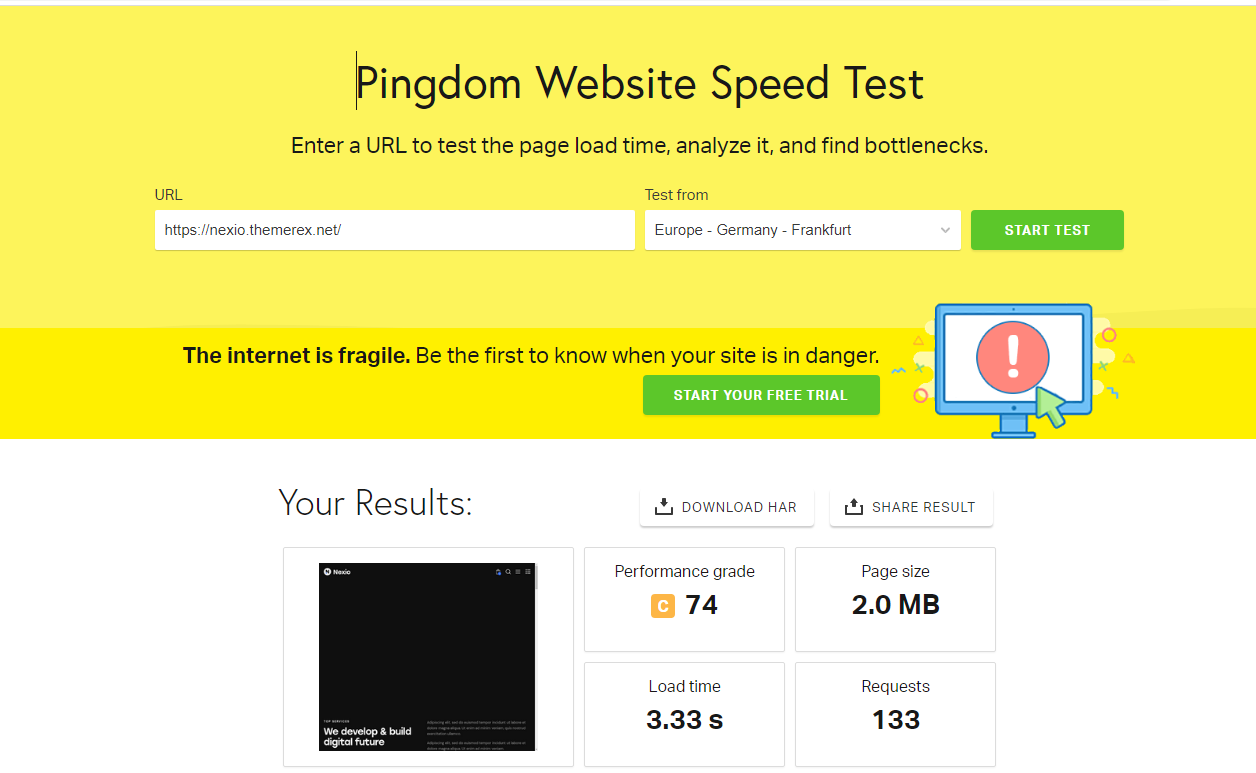Click the orange C grade badge
Viewport: 1256px width, 773px height.
coord(662,606)
